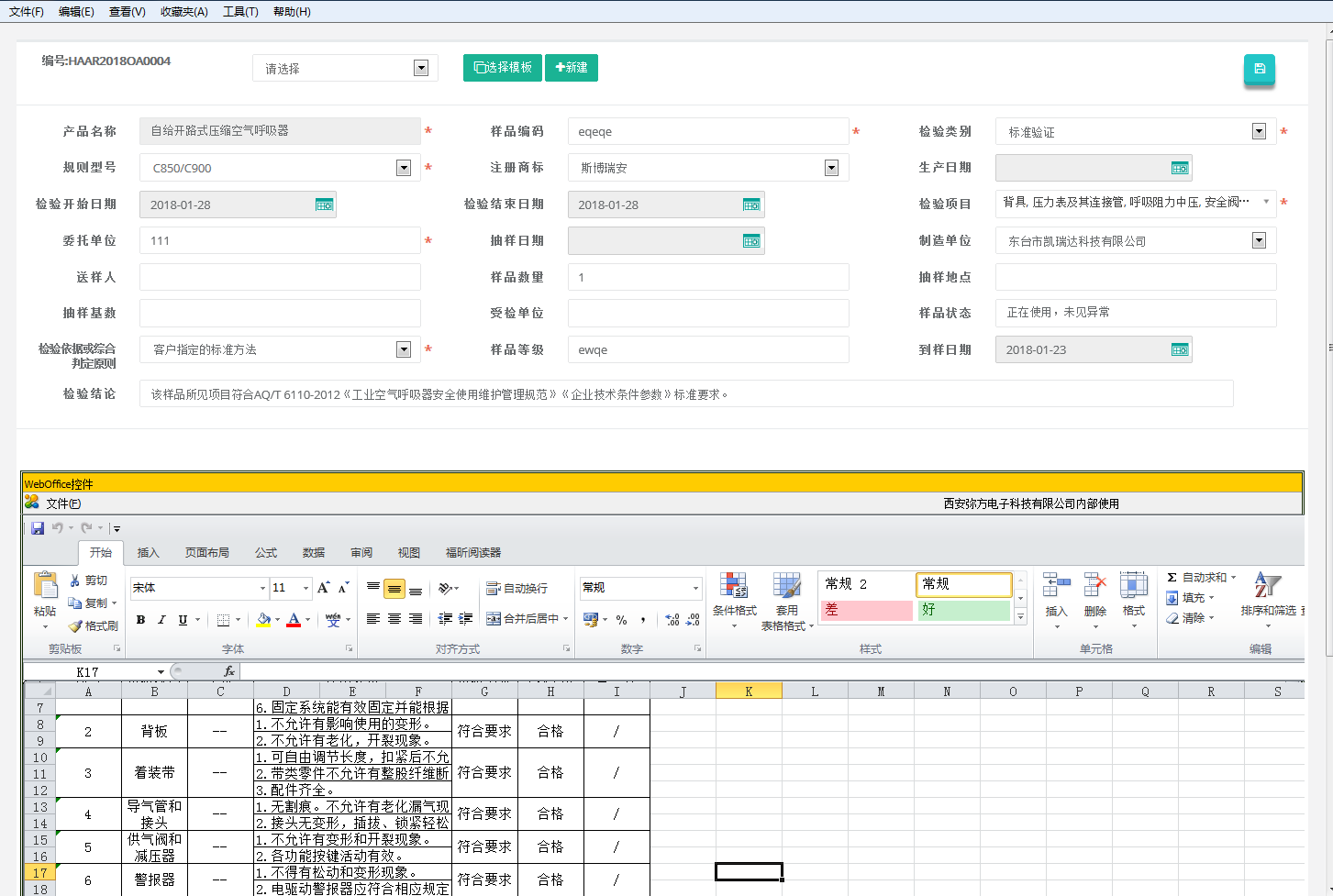Screen dimensions: 1333x896
Task: Toggle italic formatting
Action: (x=161, y=620)
